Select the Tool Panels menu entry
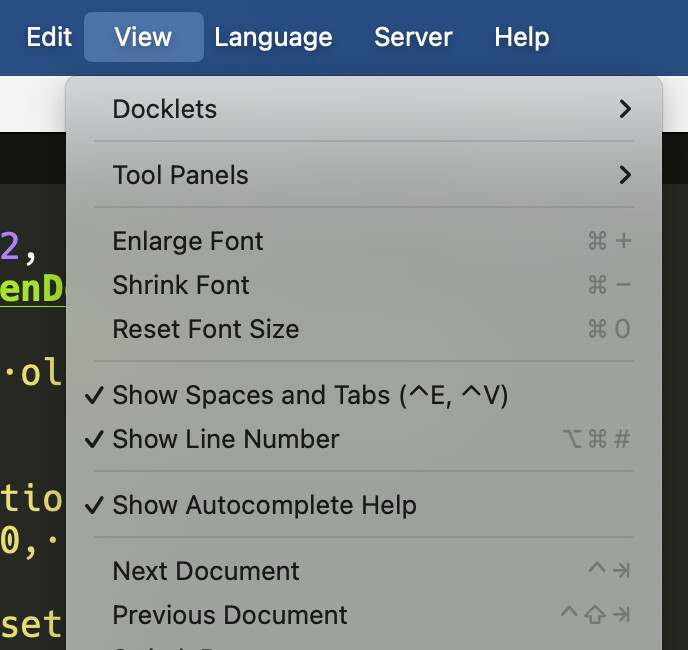This screenshot has width=688, height=650. (x=181, y=175)
